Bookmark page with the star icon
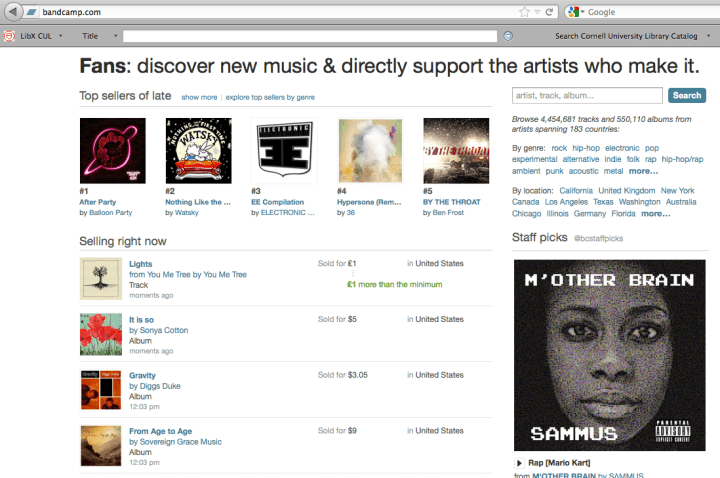Viewport: 720px width, 478px height. tap(524, 12)
